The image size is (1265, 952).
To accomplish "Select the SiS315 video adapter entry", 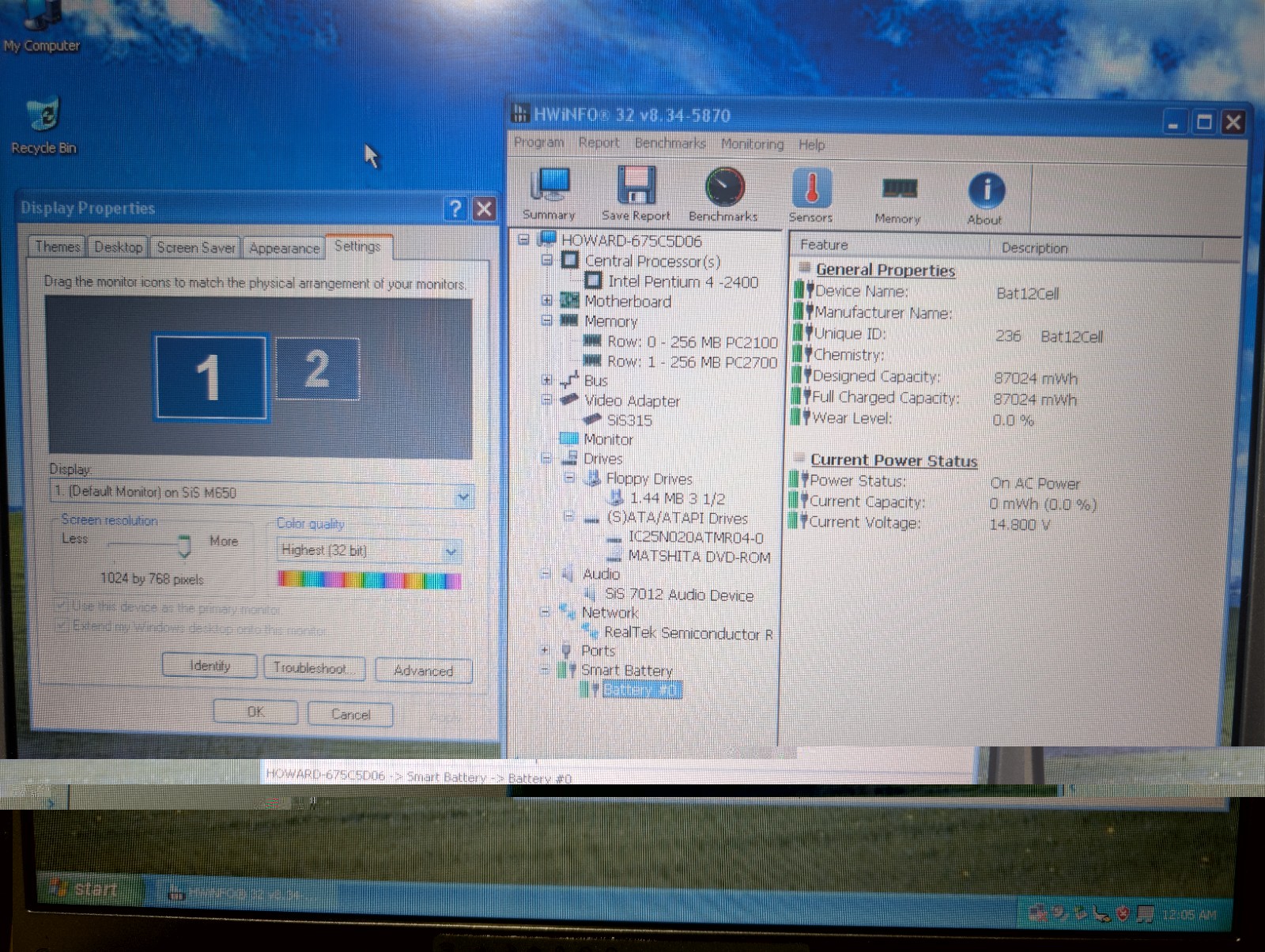I will [629, 420].
